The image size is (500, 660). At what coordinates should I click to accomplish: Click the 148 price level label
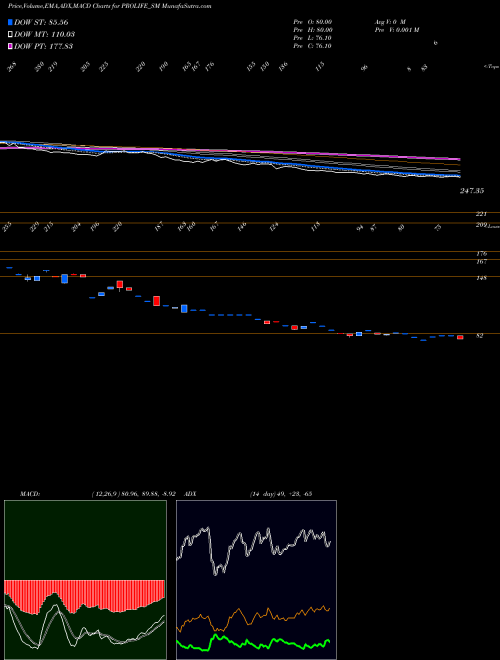click(x=481, y=278)
